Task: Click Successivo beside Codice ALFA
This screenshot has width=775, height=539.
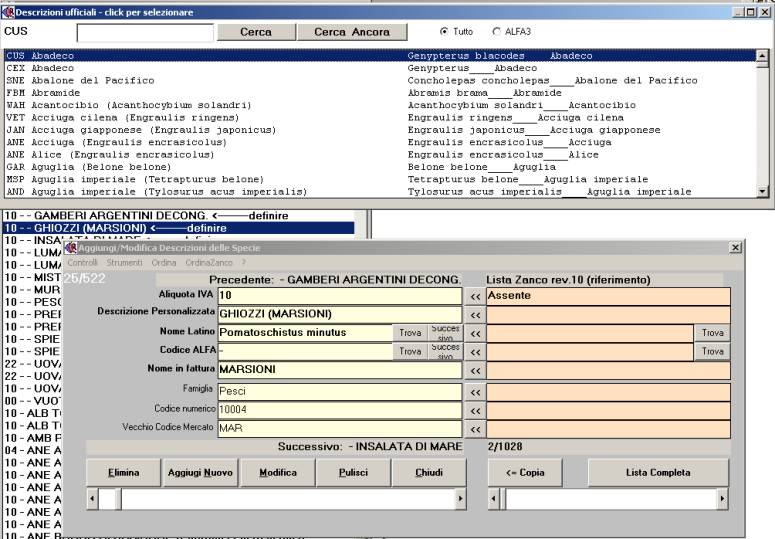Action: pyautogui.click(x=445, y=351)
